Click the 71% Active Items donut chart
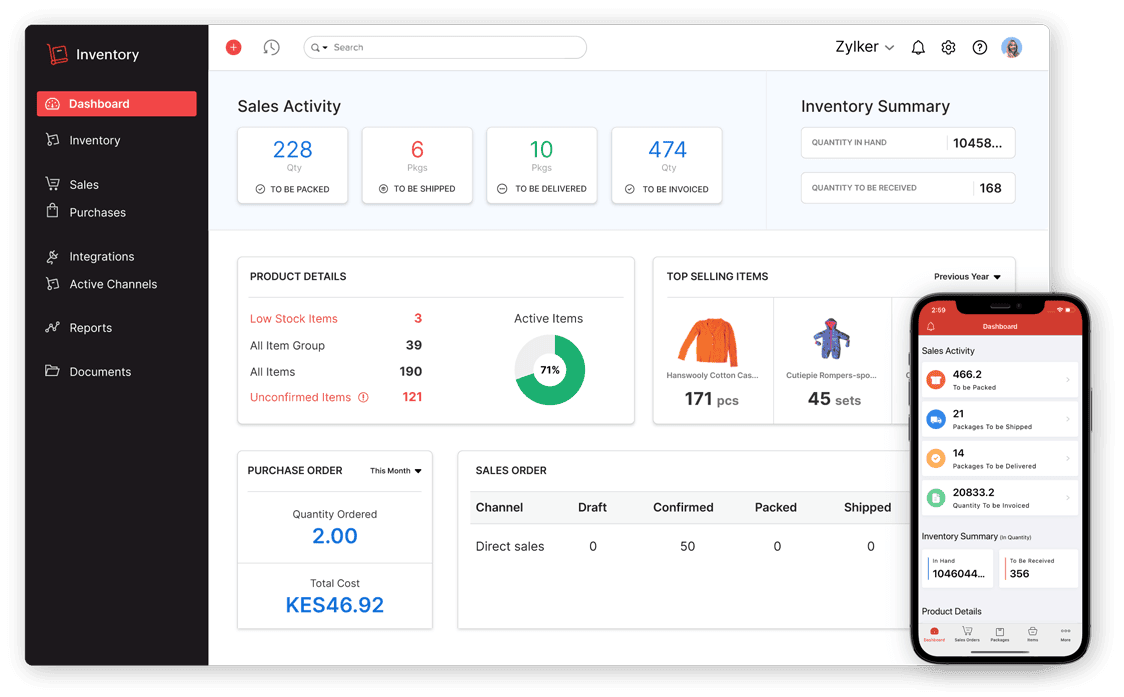The width and height of the screenshot is (1124, 697). tap(549, 370)
